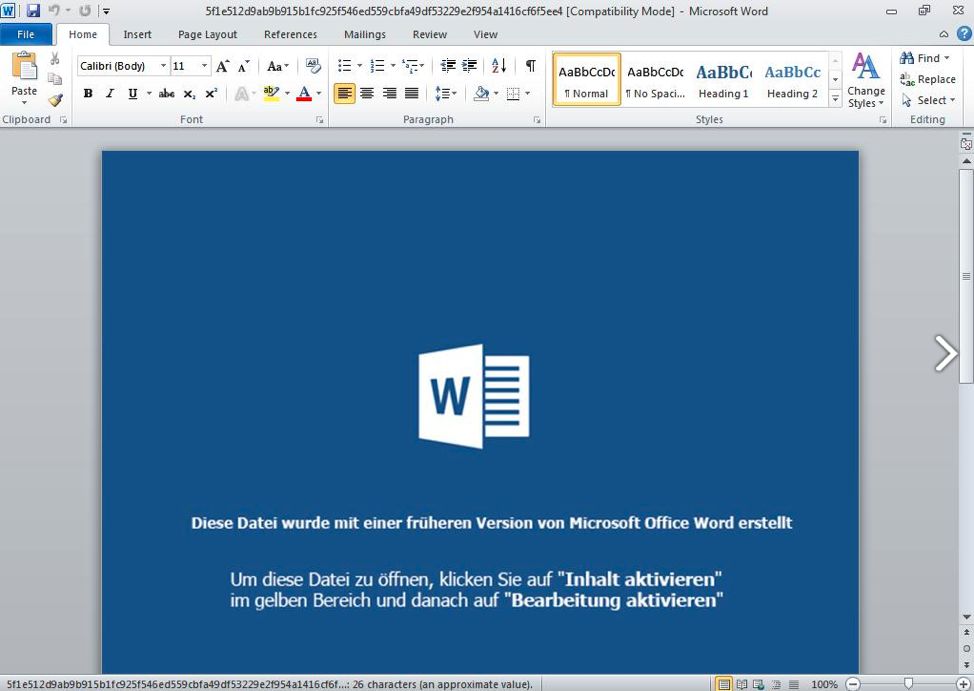974x691 pixels.
Task: Apply the Heading 1 style
Action: point(723,80)
